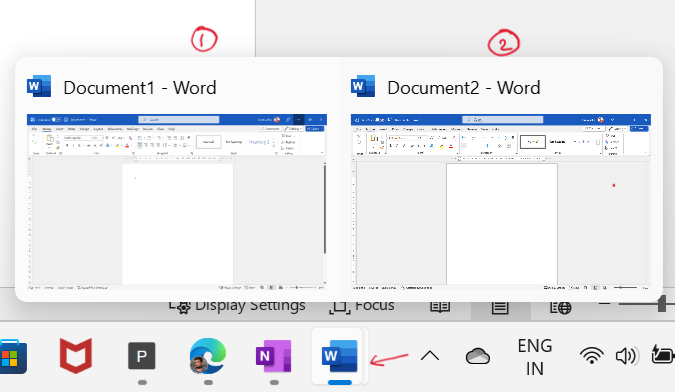Open the dark P app taskbar icon
675x392 pixels.
[x=142, y=356]
